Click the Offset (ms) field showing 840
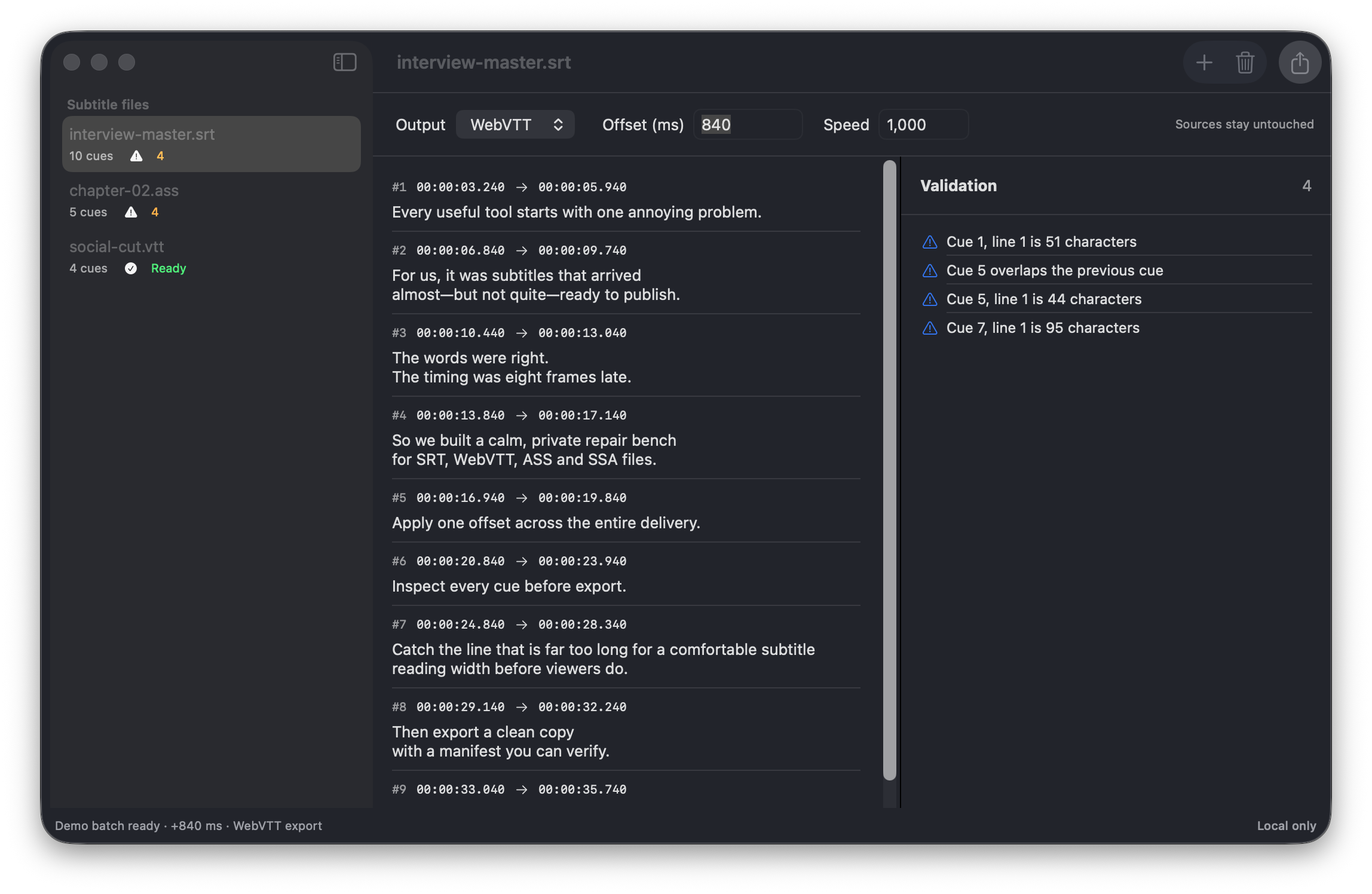This screenshot has width=1372, height=894. (748, 124)
